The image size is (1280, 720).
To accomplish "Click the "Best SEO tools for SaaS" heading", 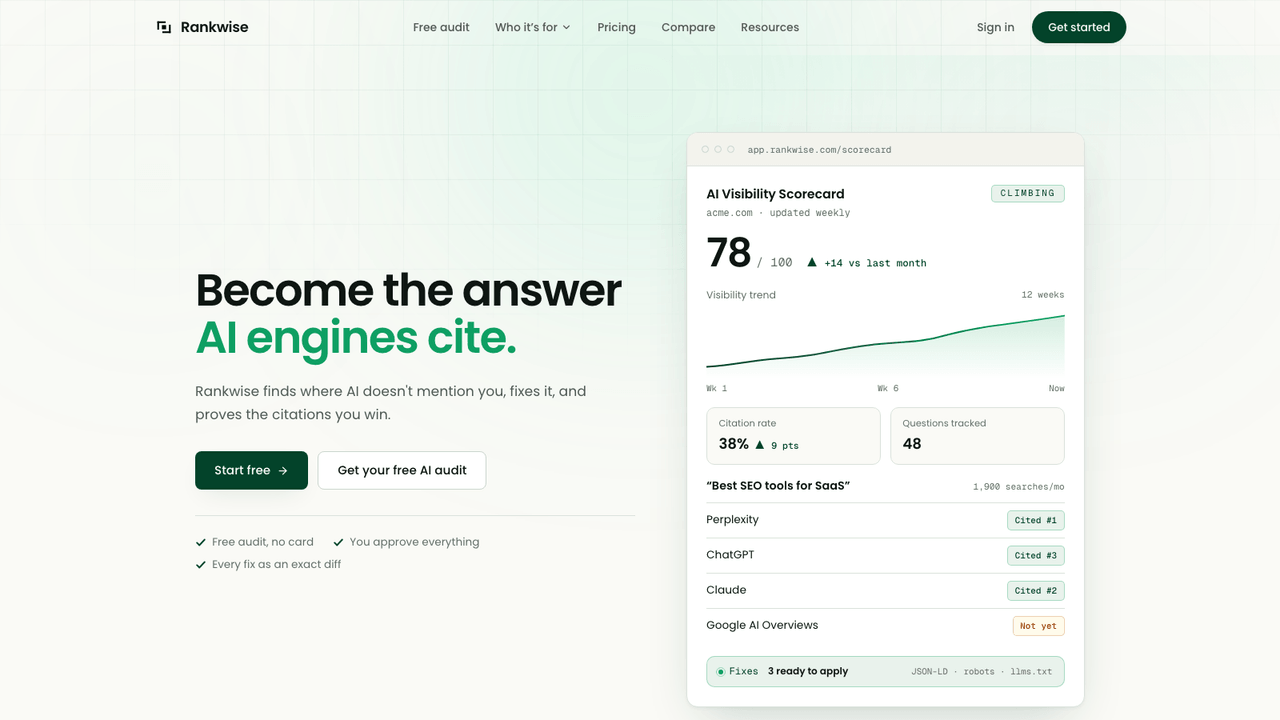I will (x=778, y=486).
